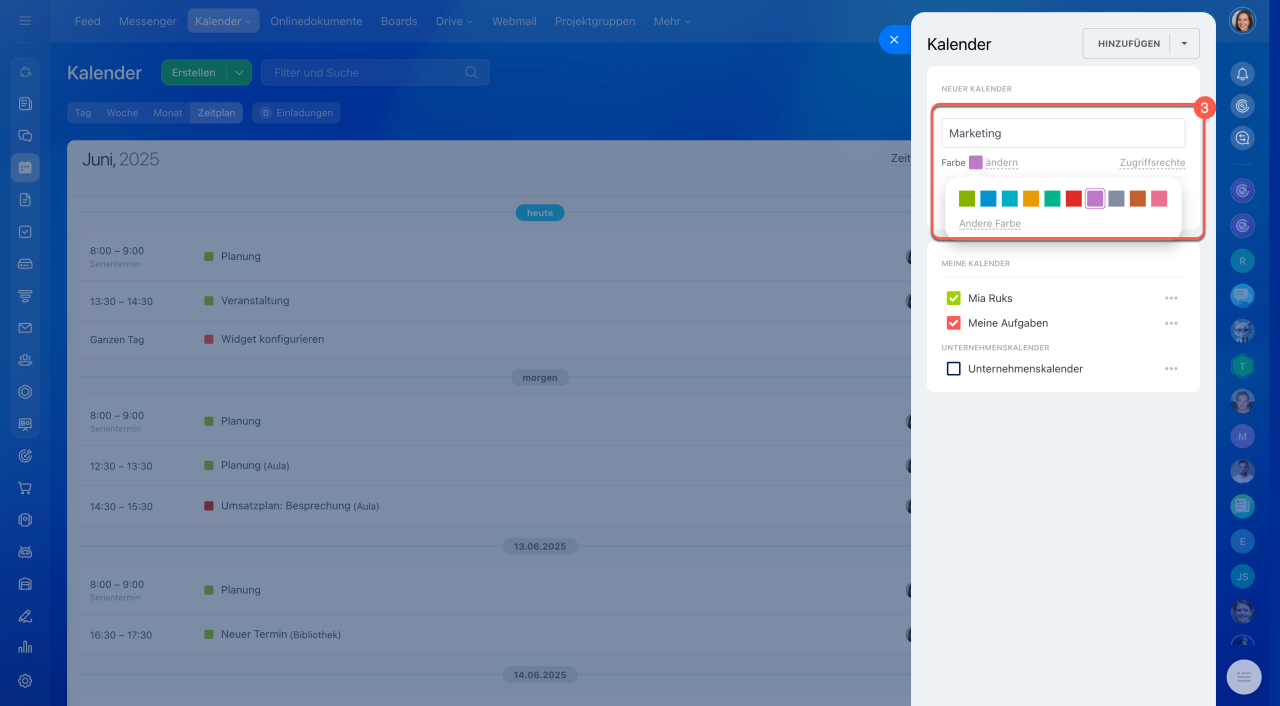Image resolution: width=1280 pixels, height=706 pixels.
Task: Open the Projektgruppen menu item
Action: click(595, 21)
